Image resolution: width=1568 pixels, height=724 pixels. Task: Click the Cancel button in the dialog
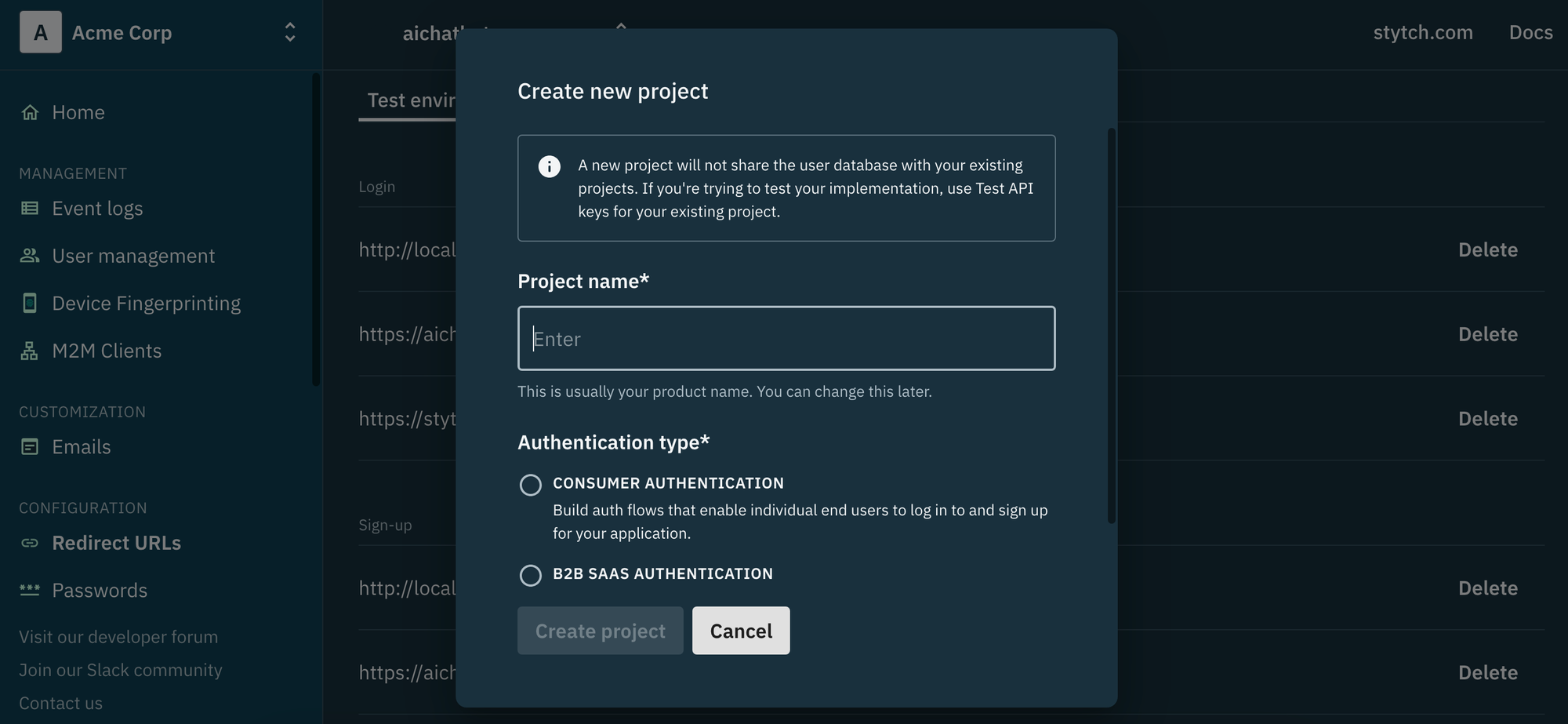(x=741, y=631)
